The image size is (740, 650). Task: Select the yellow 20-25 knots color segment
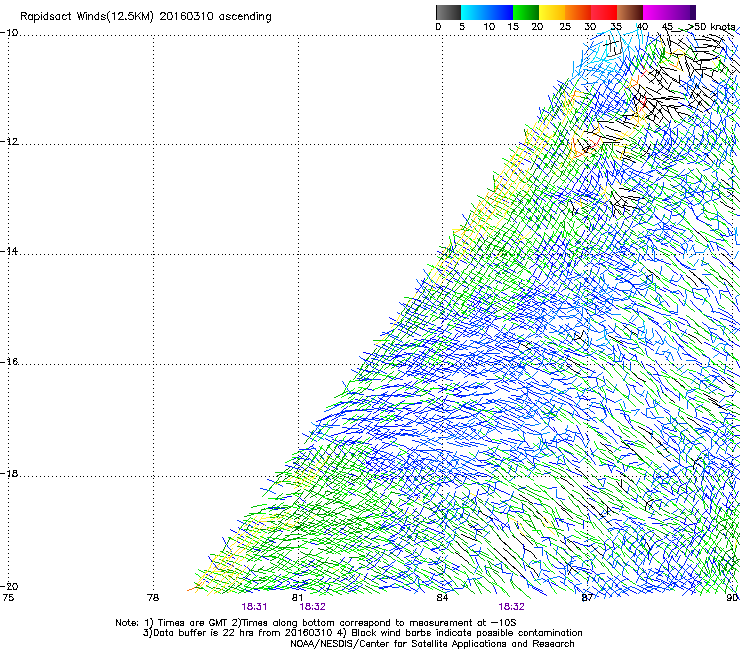(552, 12)
